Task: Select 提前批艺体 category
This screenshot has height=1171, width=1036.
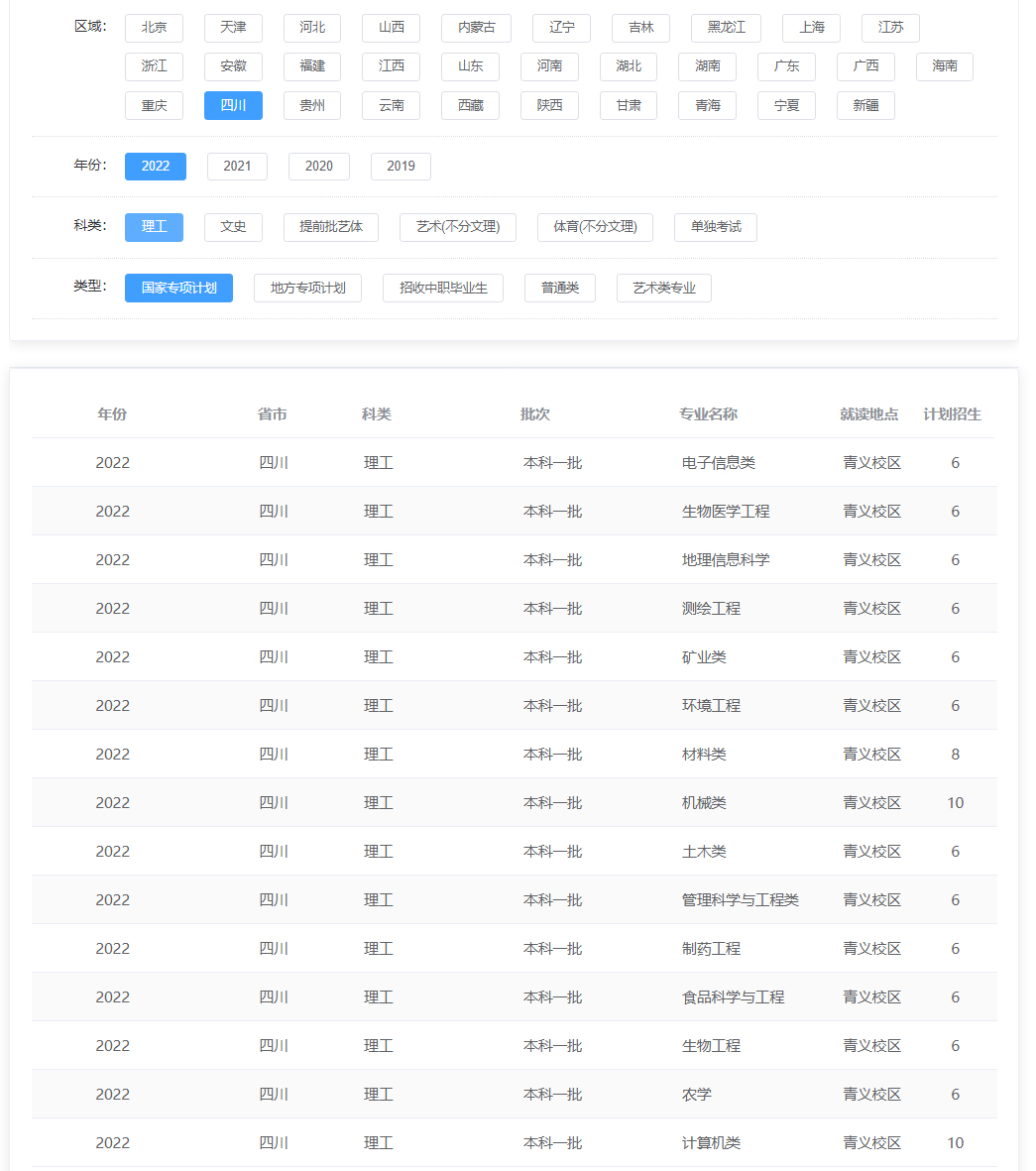Action: click(x=331, y=227)
